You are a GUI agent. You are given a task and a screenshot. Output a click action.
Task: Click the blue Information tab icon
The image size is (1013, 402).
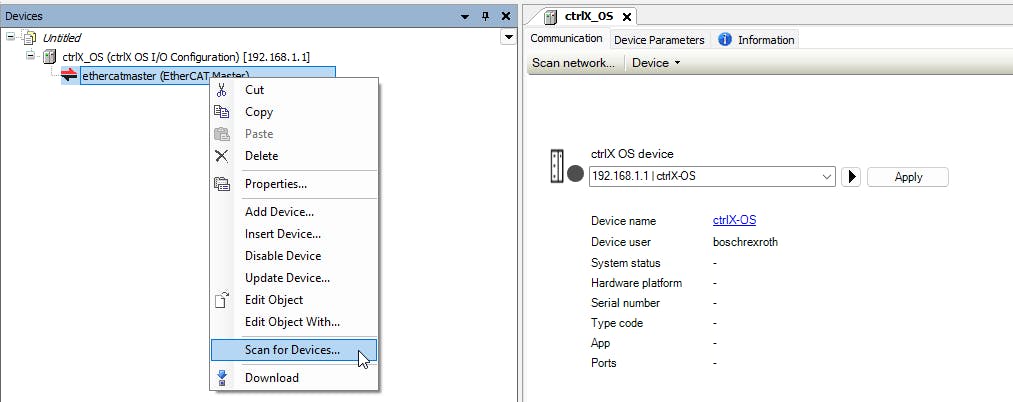(725, 39)
